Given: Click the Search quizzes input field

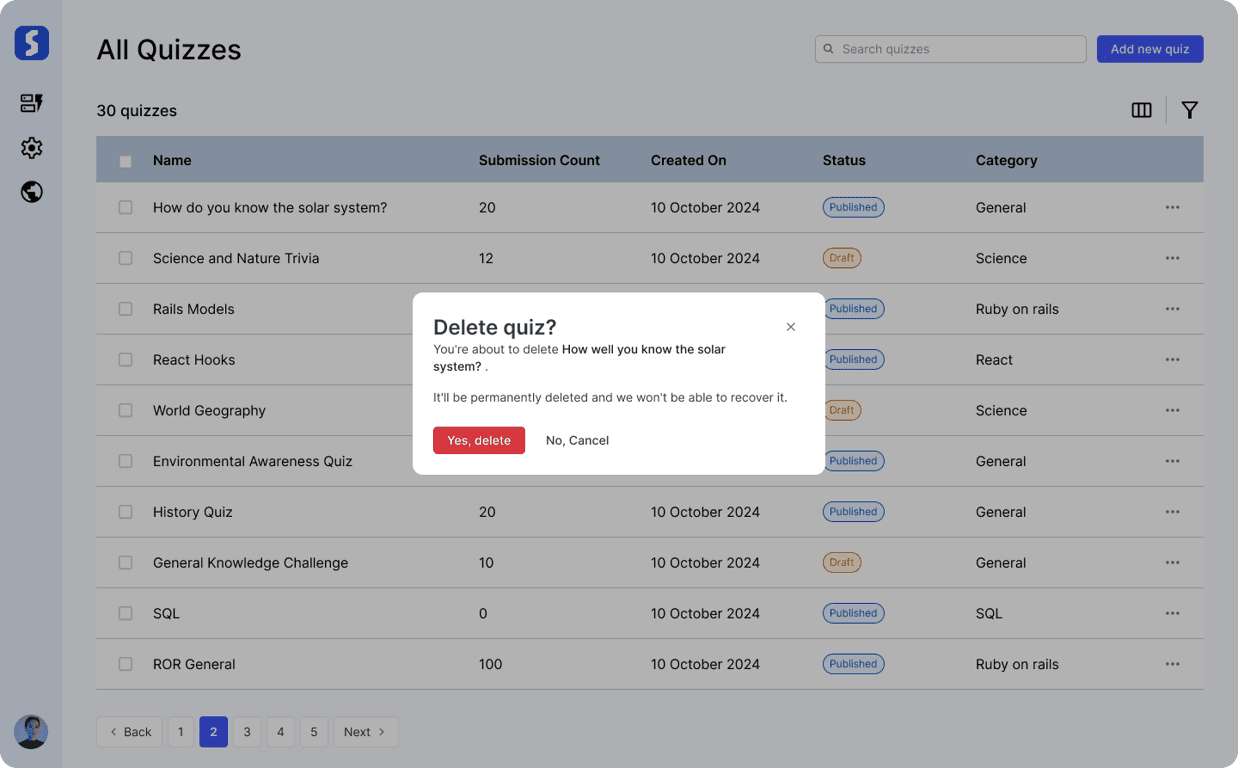Looking at the screenshot, I should [x=950, y=49].
